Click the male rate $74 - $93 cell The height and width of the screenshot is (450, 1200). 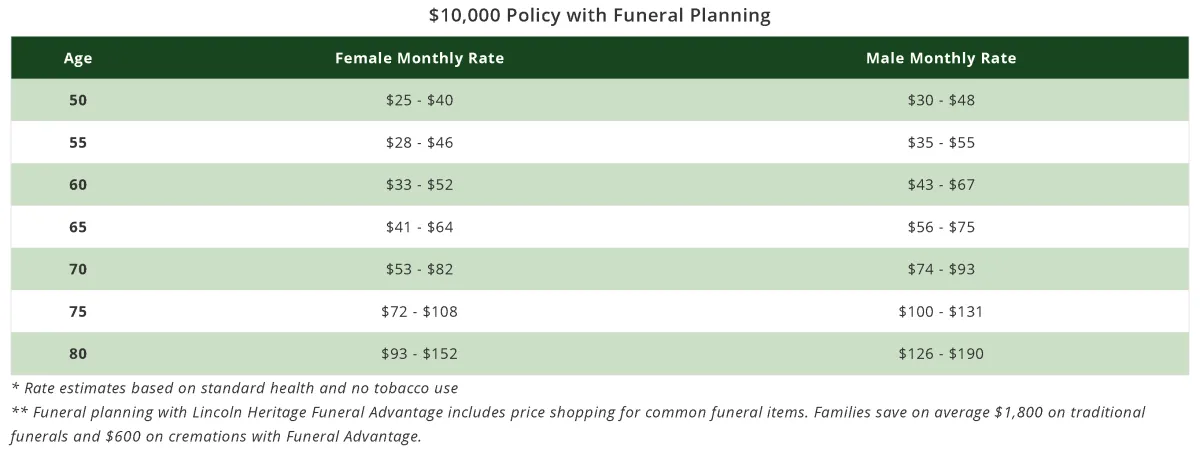[941, 269]
